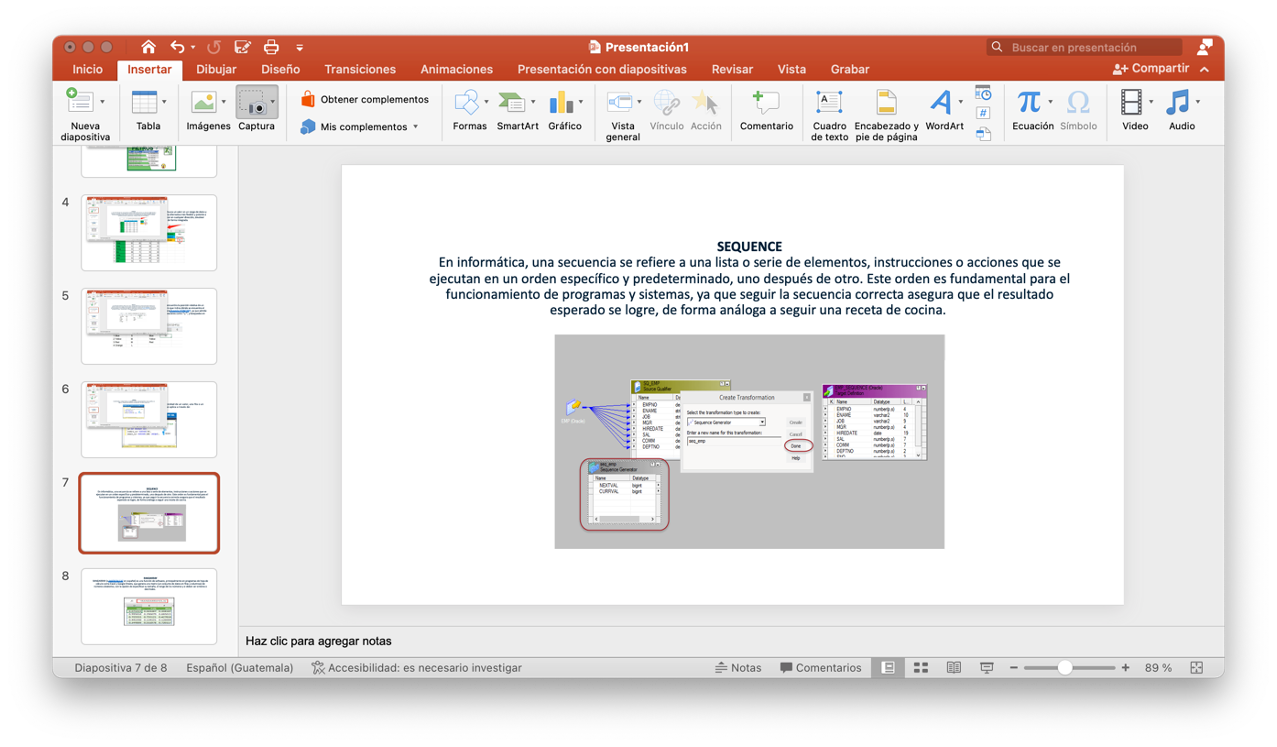
Task: Click the Home icon in title bar
Action: [148, 47]
